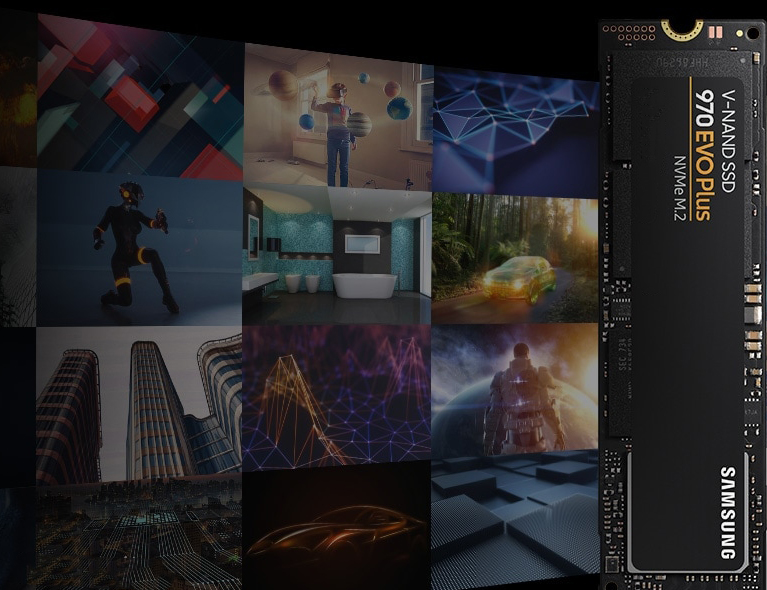The height and width of the screenshot is (590, 767).
Task: Select the orange and purple wireframe mountain image
Action: pos(337,398)
